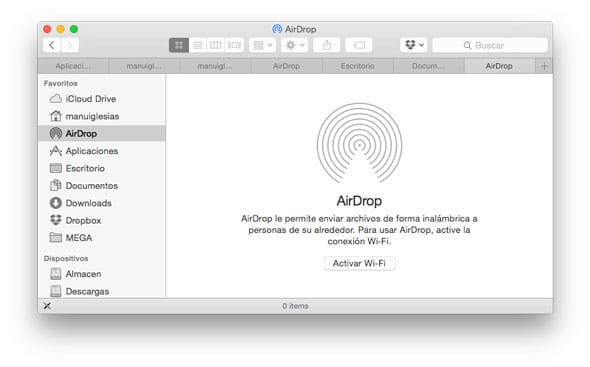590x367 pixels.
Task: Close the Finder window
Action: 47,29
